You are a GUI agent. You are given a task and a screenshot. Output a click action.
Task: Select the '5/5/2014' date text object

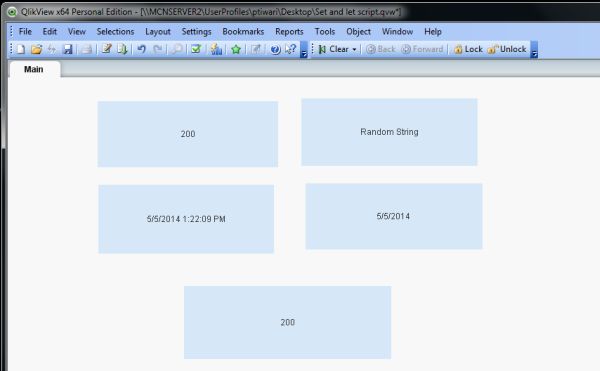click(x=394, y=216)
